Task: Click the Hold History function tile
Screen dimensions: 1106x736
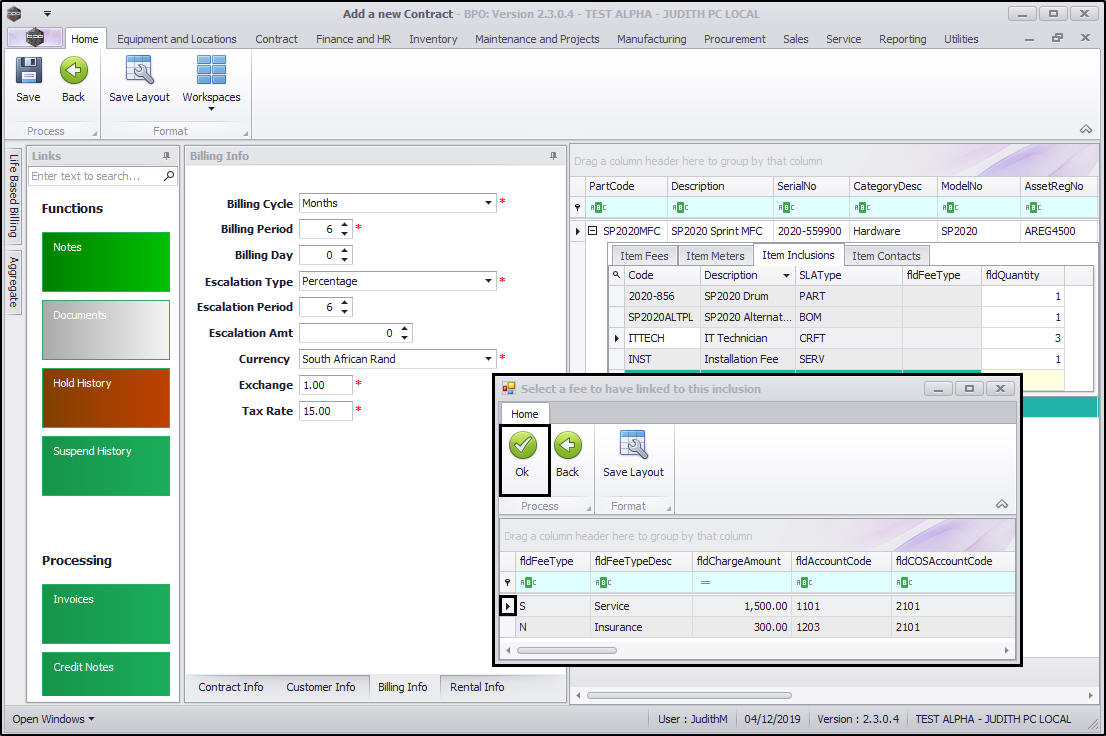Action: (x=106, y=398)
